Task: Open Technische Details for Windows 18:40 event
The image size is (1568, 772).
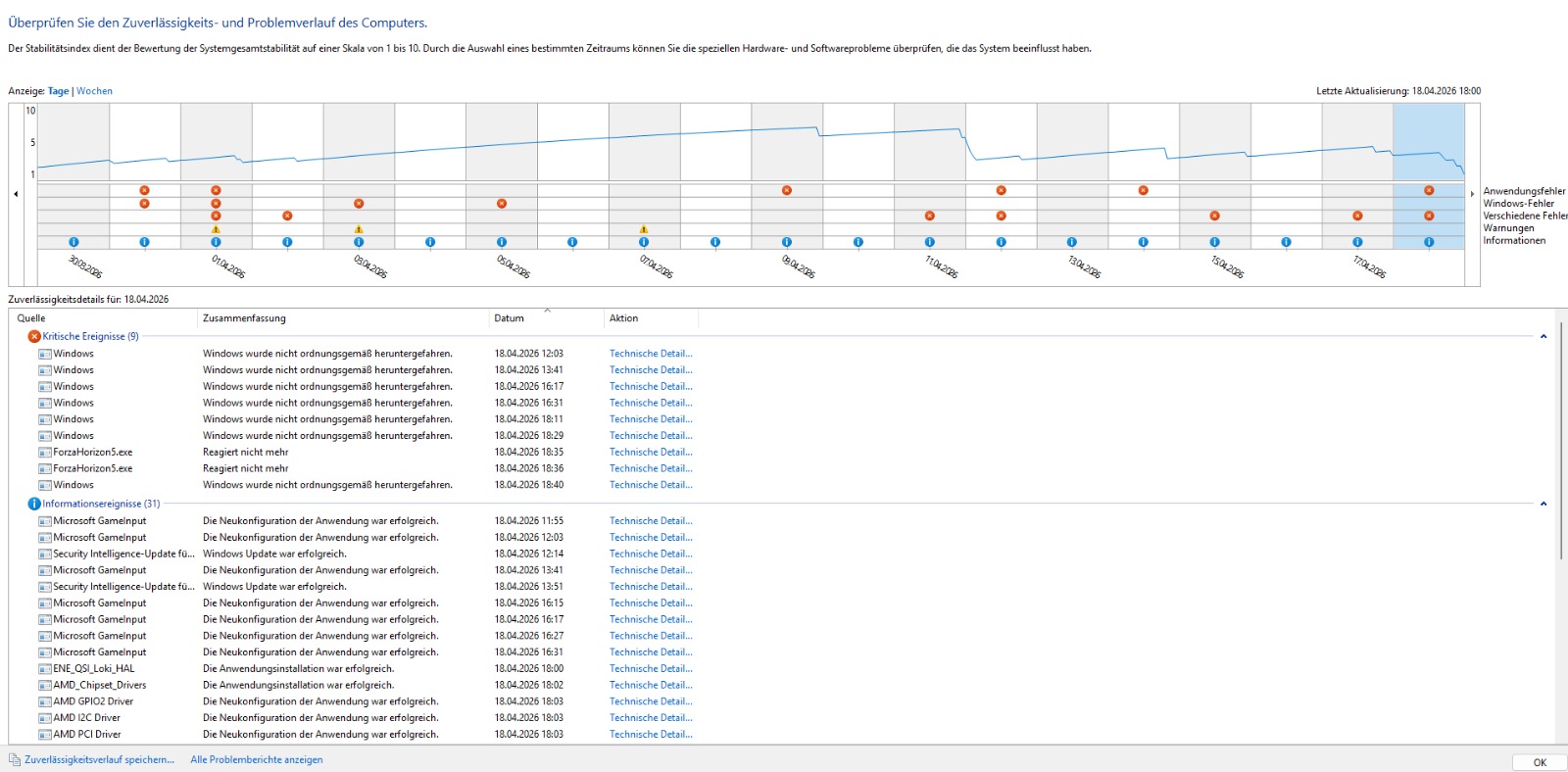Action: [651, 485]
